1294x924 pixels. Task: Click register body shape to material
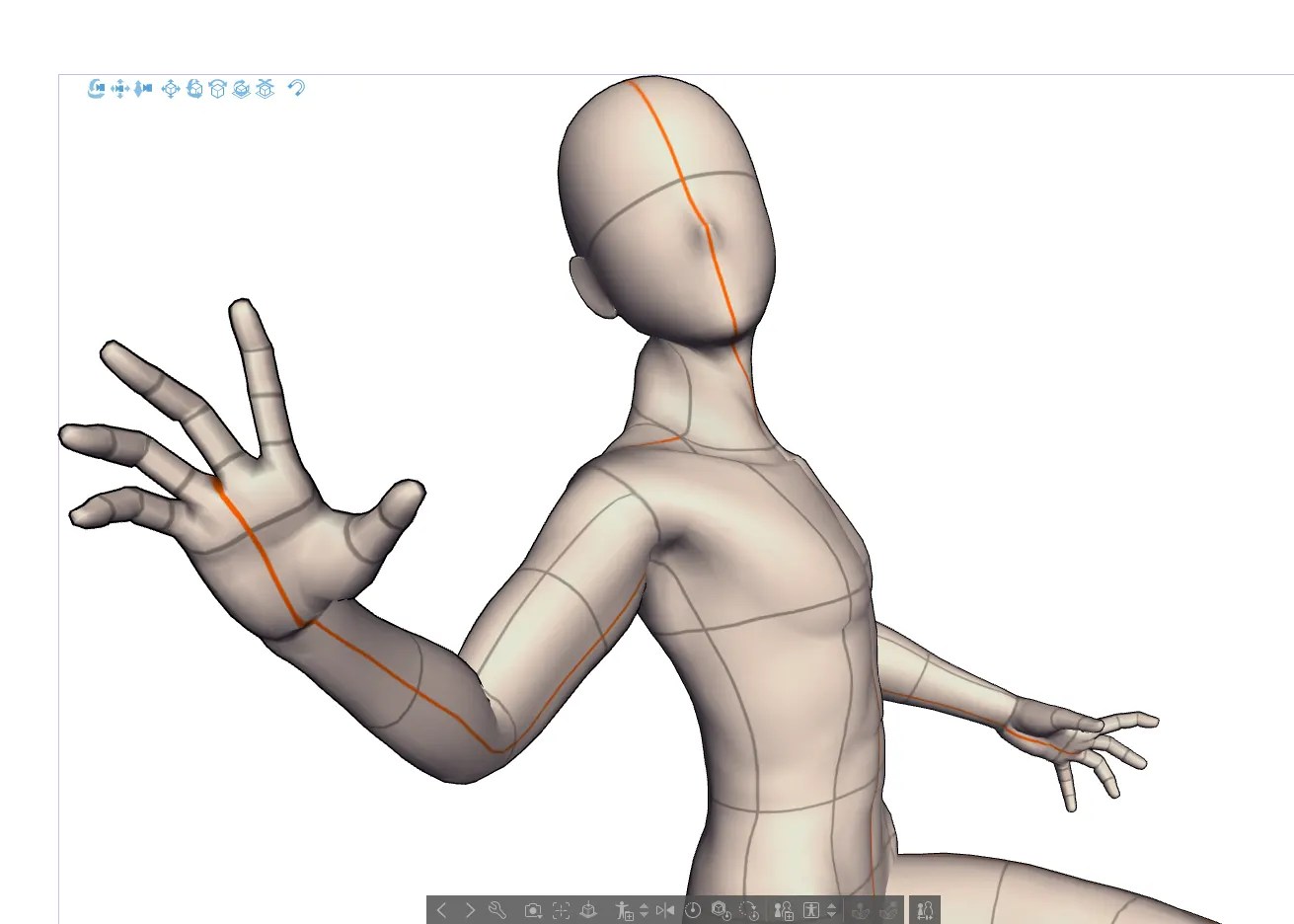click(x=785, y=910)
